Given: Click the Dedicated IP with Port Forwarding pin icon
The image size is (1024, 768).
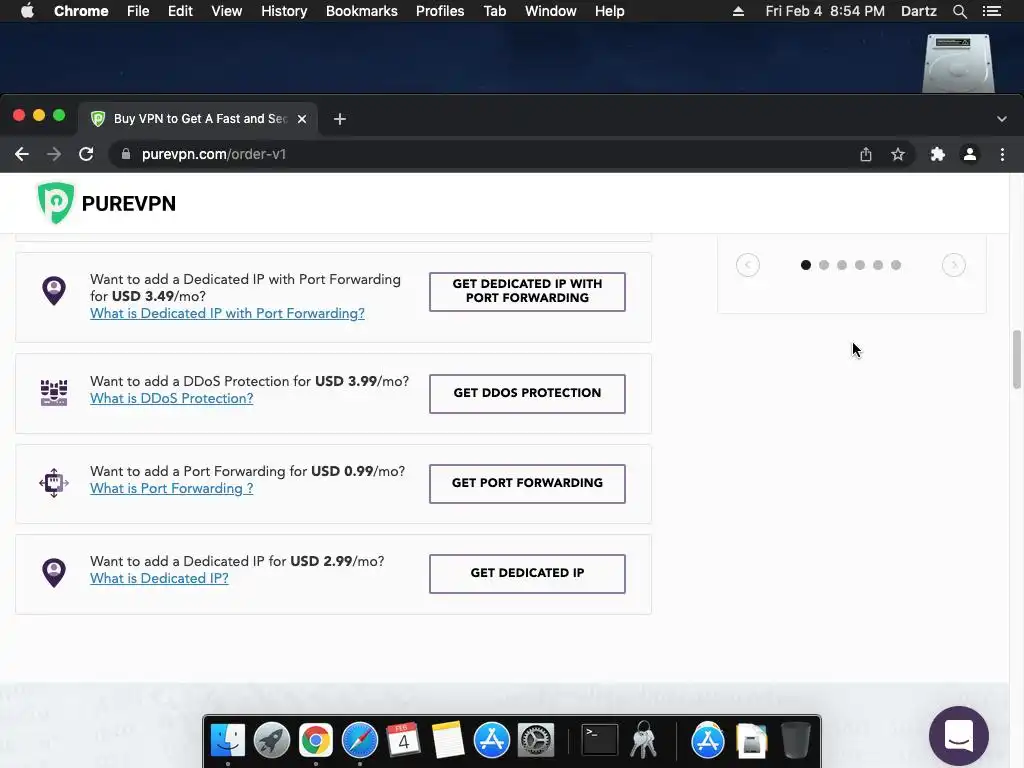Looking at the screenshot, I should tap(54, 291).
